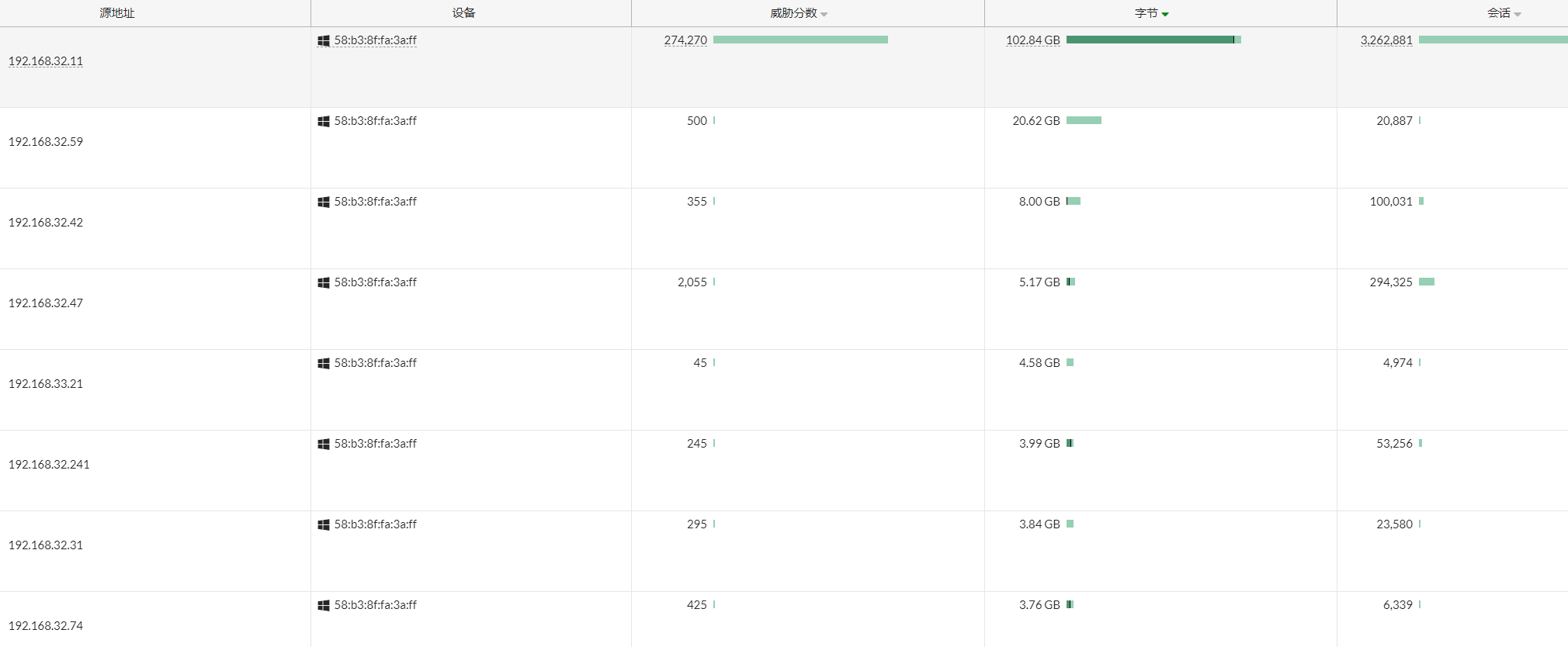Open the 102.84 GB bytes link
1568x647 pixels.
coord(1032,40)
